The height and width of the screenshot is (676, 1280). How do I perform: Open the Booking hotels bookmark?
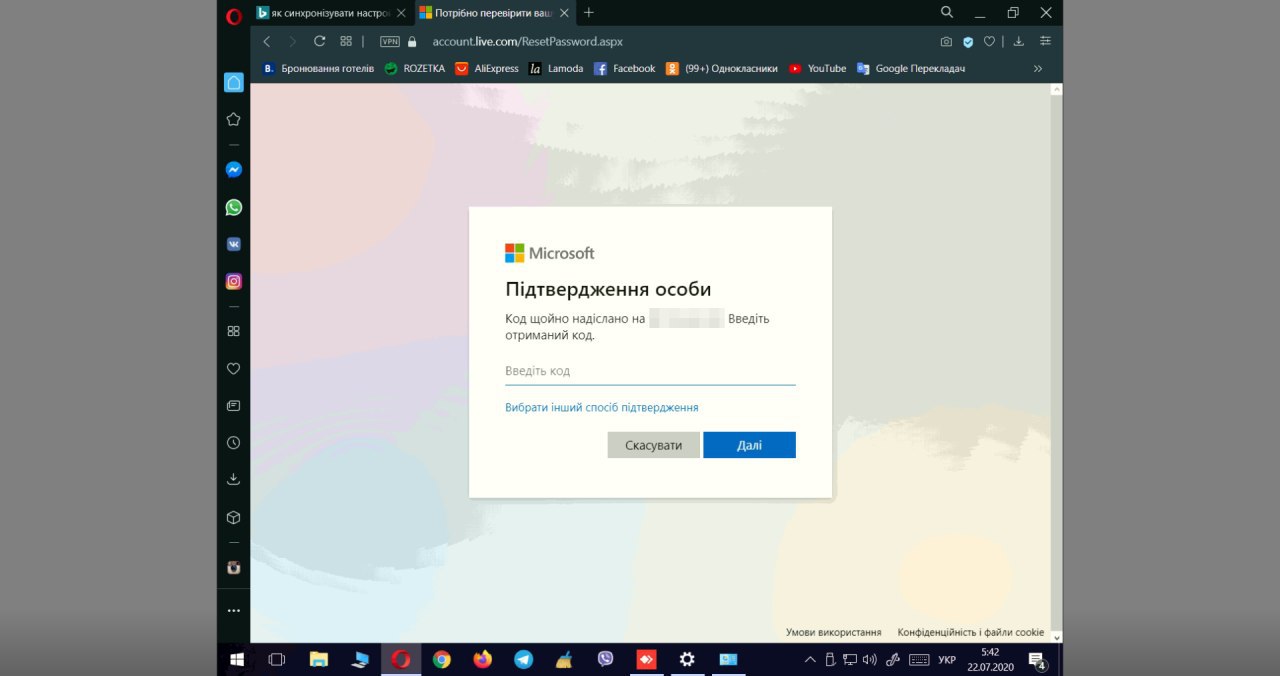pos(318,69)
